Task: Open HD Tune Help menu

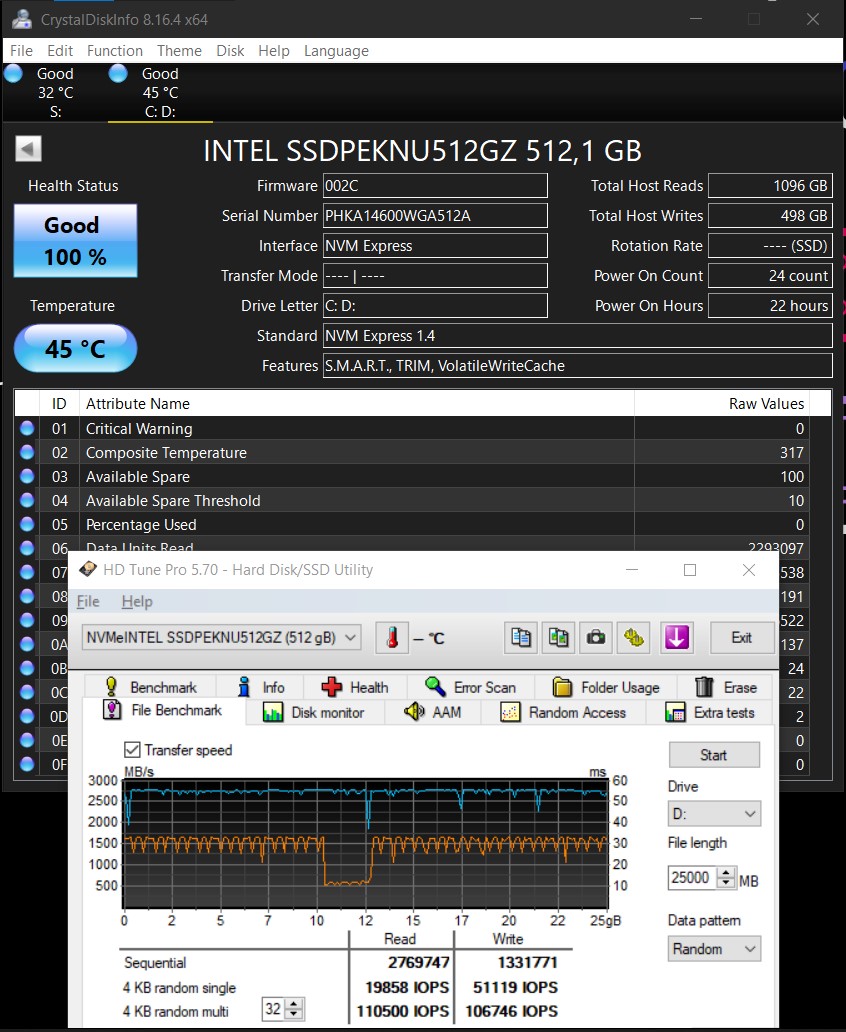Action: pyautogui.click(x=136, y=601)
